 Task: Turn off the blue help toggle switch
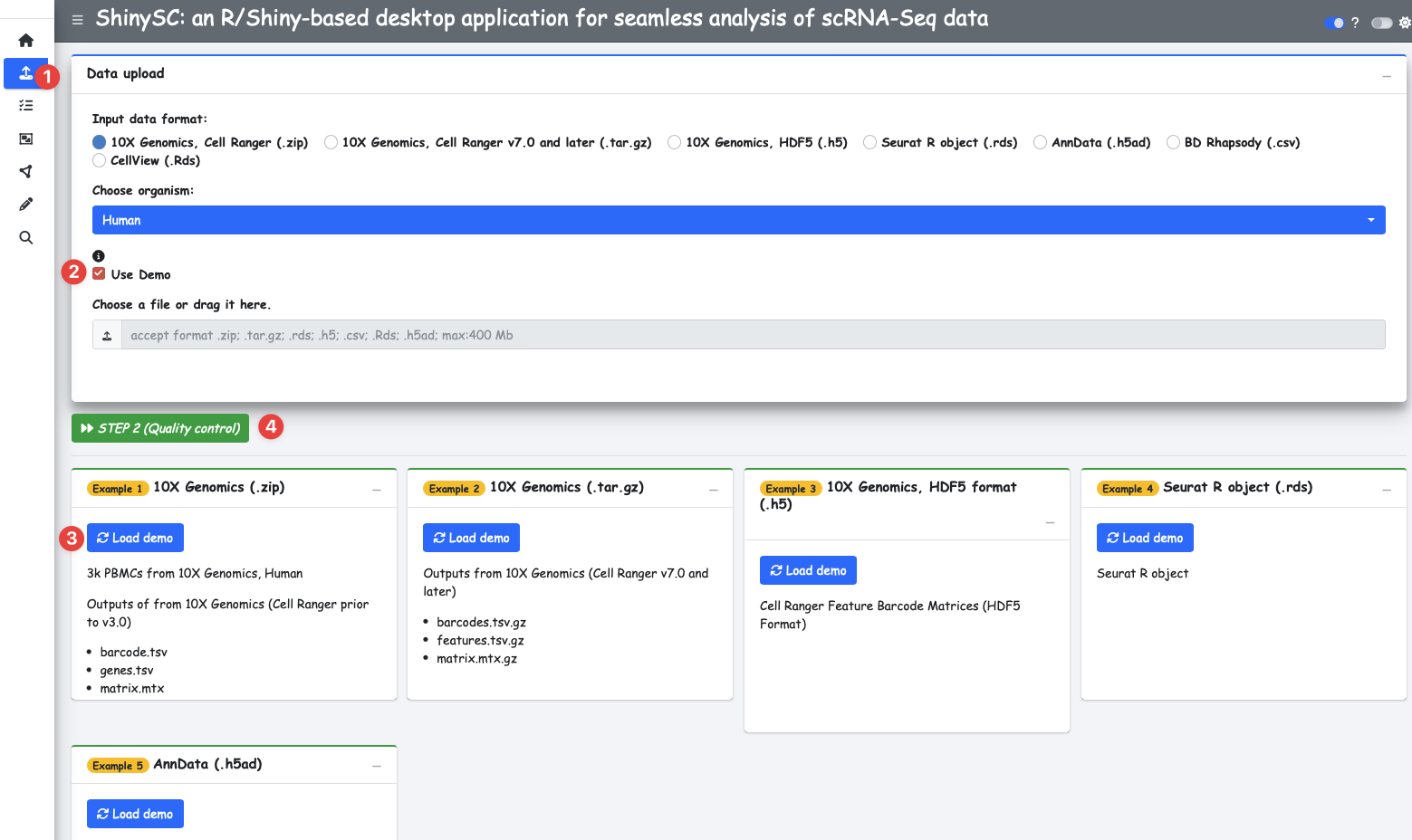tap(1333, 23)
